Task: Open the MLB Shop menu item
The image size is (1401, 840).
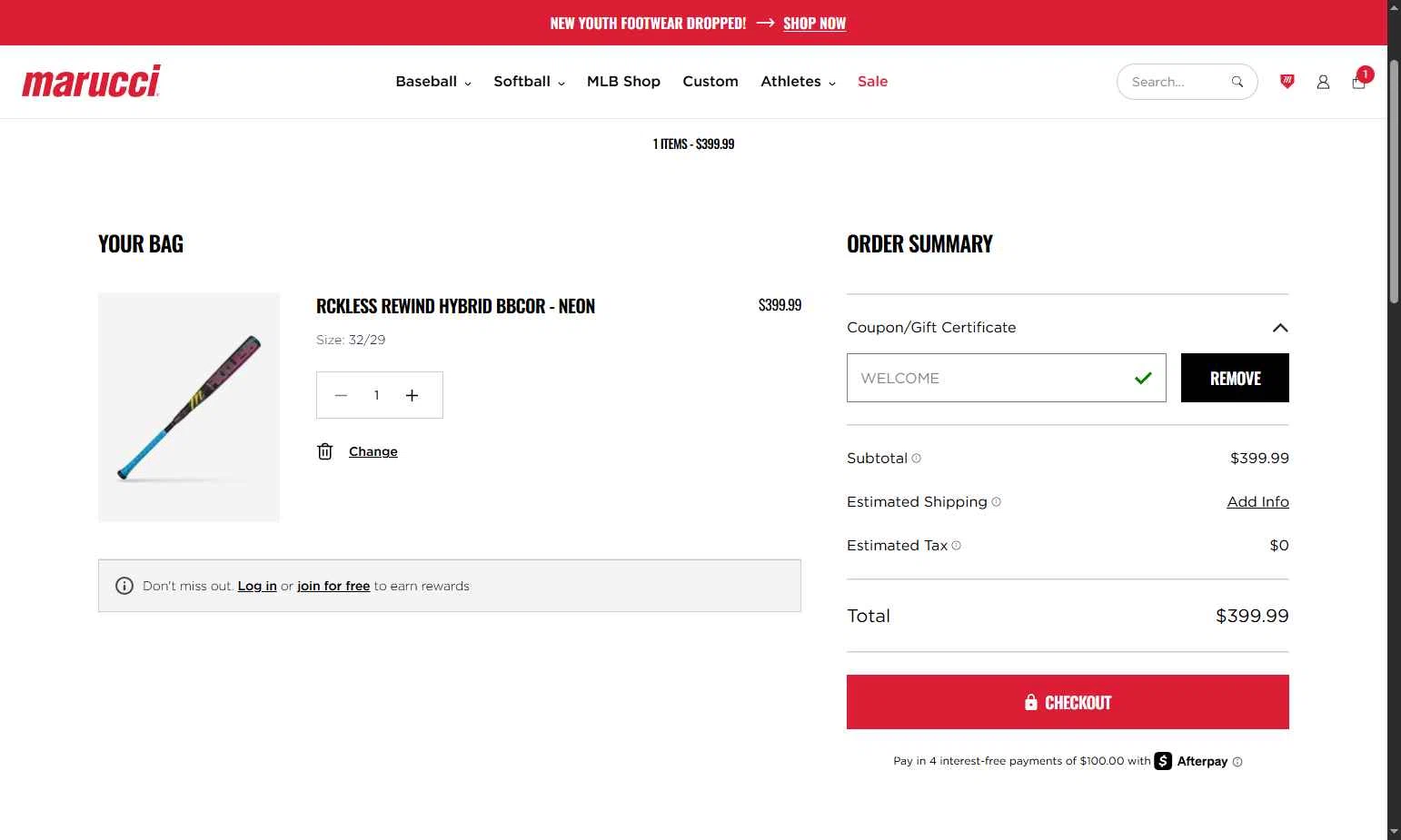Action: [x=623, y=82]
